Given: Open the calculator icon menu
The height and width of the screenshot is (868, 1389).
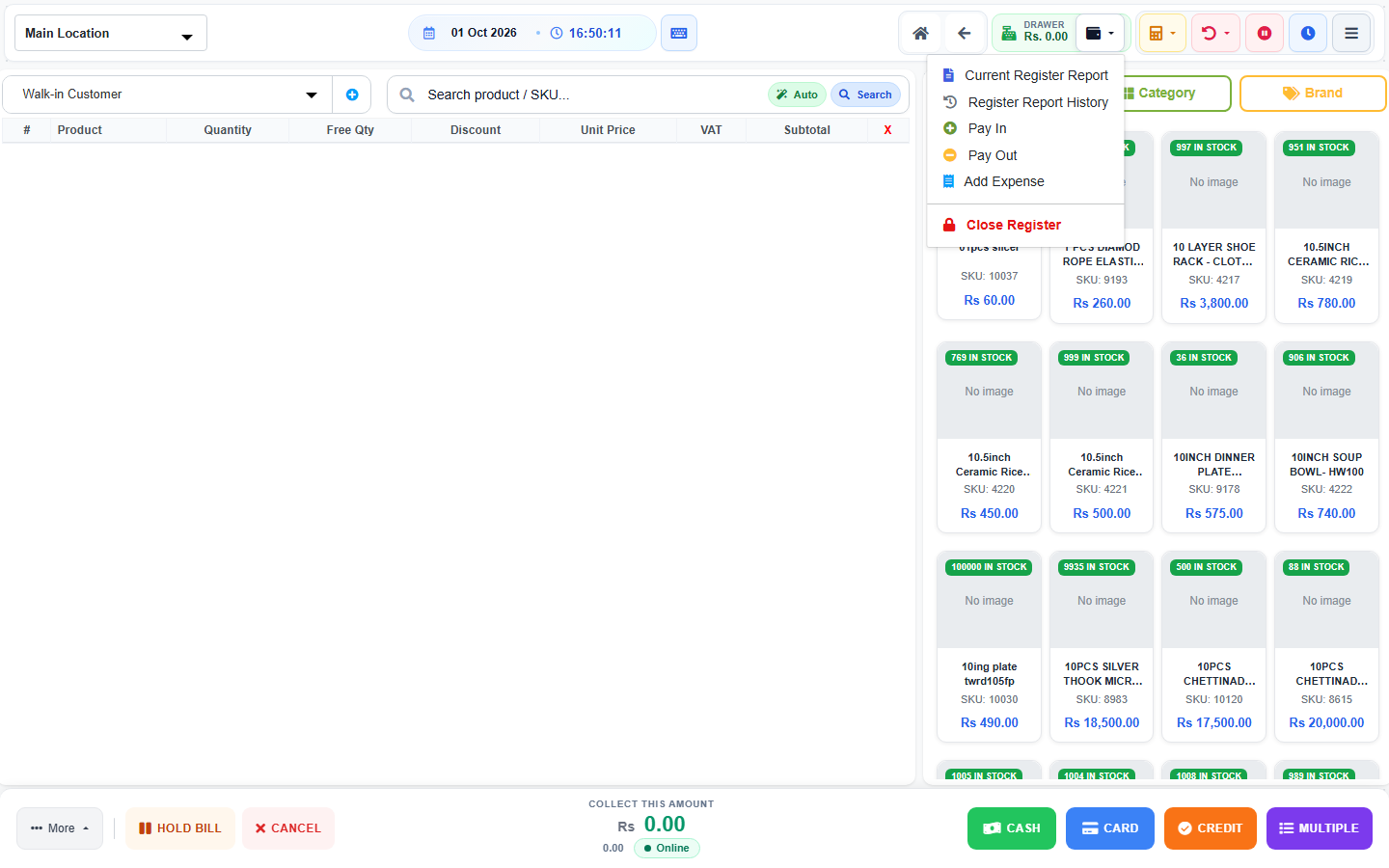Looking at the screenshot, I should (1161, 33).
